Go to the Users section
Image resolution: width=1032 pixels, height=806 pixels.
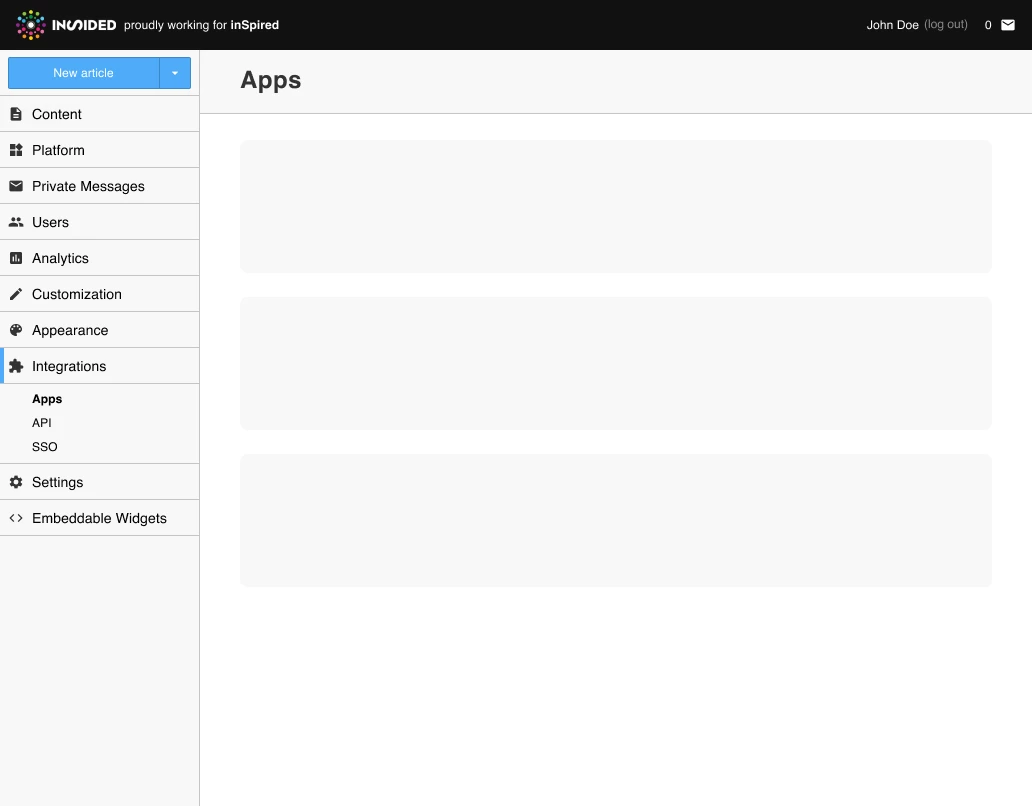(x=99, y=222)
